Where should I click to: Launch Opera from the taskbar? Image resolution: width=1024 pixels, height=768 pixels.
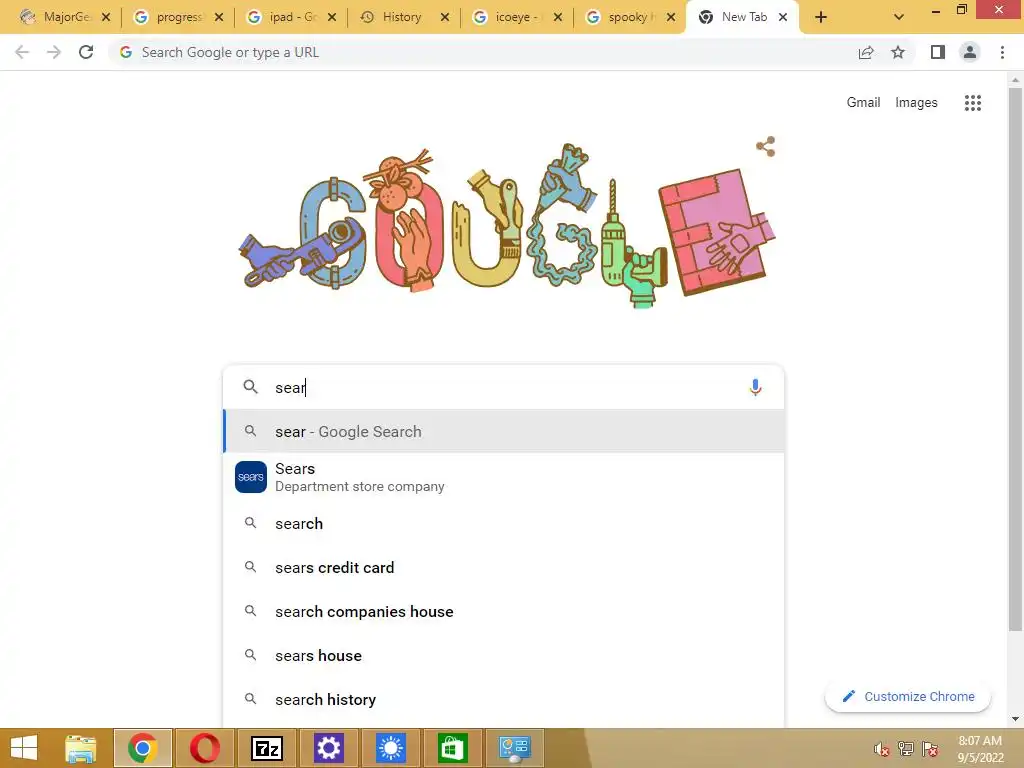pos(204,748)
